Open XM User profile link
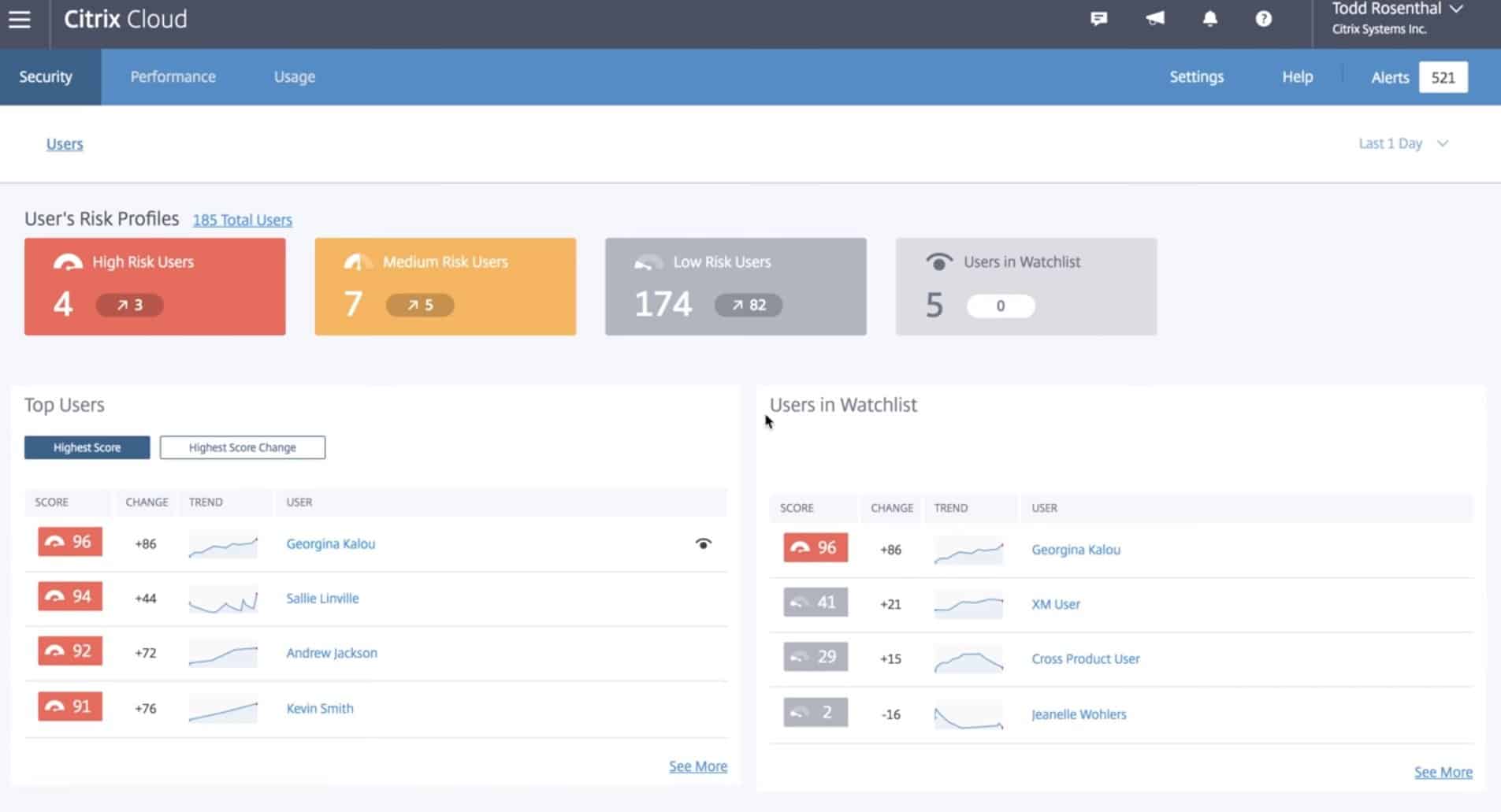Image resolution: width=1501 pixels, height=812 pixels. 1056,604
